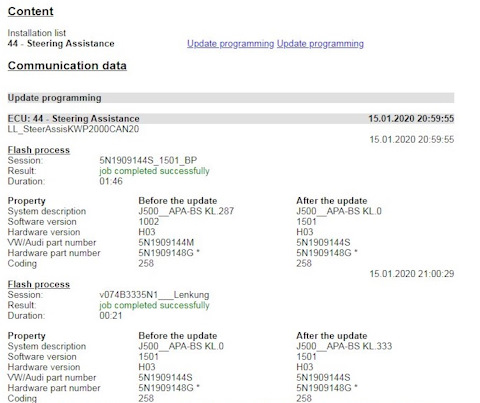Select the before-update part number 5N1909144M
The image size is (480, 403).
pyautogui.click(x=166, y=243)
